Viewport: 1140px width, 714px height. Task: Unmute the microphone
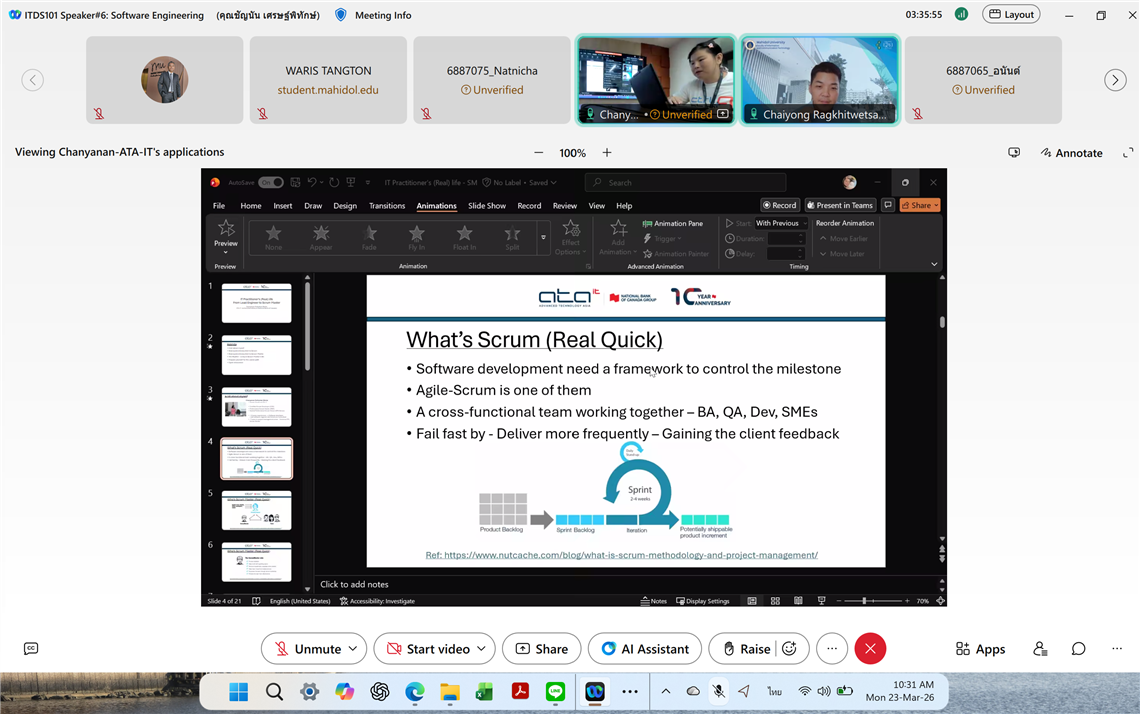pos(306,649)
